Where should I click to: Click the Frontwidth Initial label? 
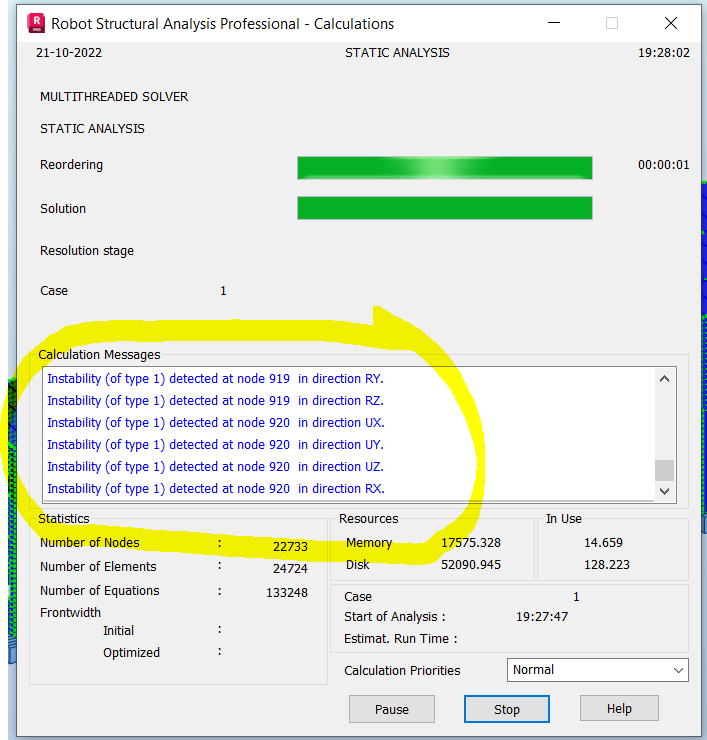click(x=118, y=631)
